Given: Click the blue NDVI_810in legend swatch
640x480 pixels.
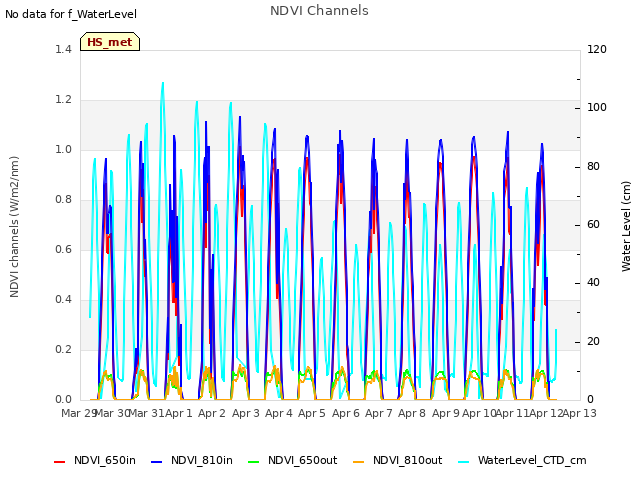Looking at the screenshot, I should click(x=157, y=462).
